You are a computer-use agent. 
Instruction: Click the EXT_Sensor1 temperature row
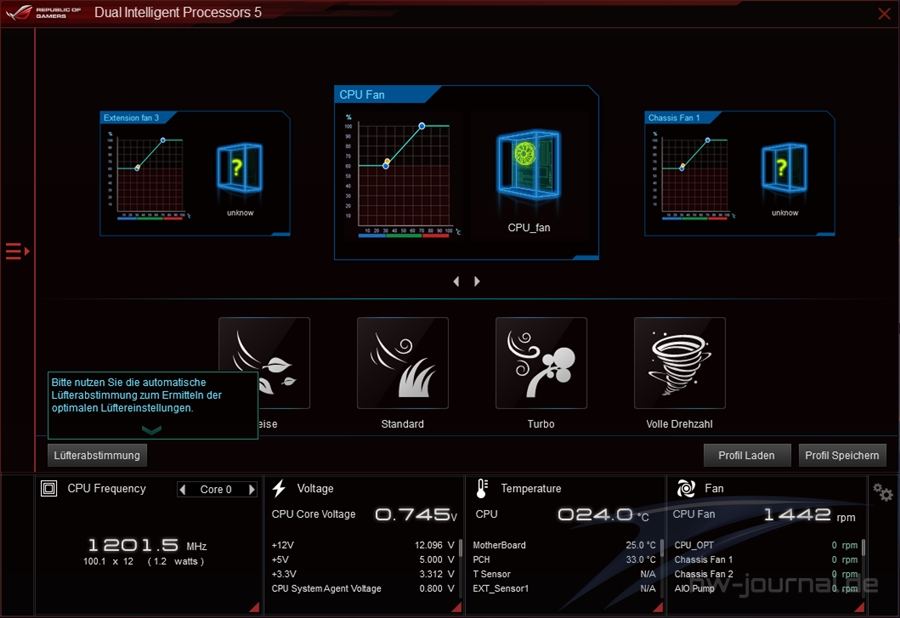(564, 588)
